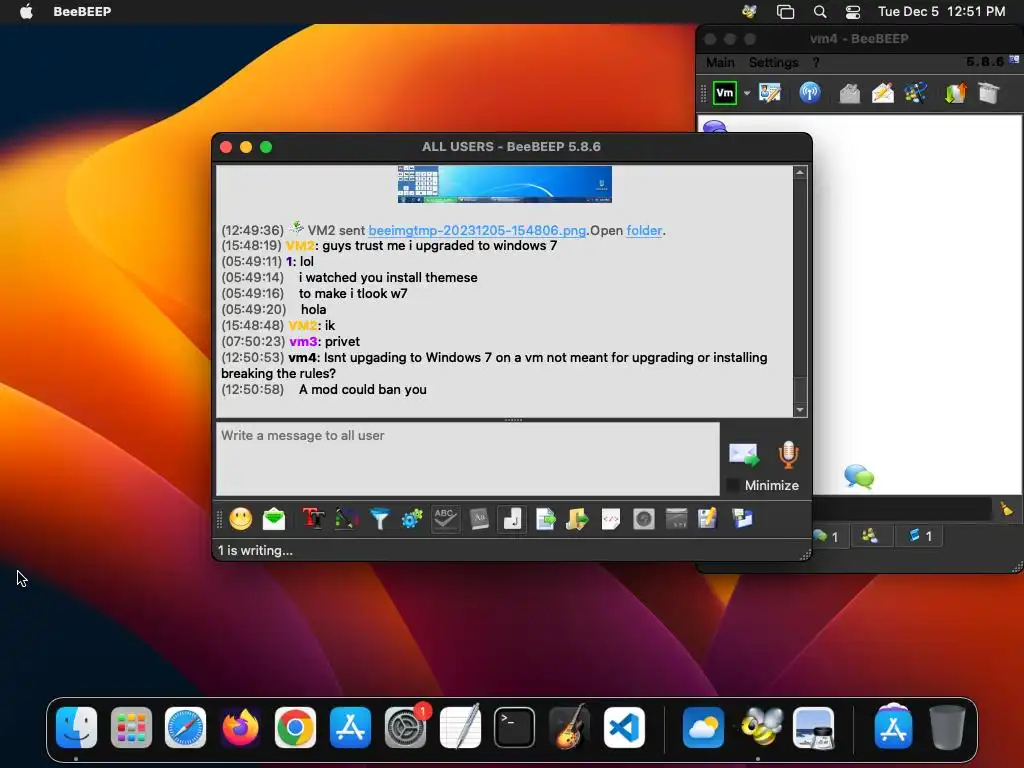Change chat font with the TT icon
The image size is (1024, 768).
[x=313, y=519]
